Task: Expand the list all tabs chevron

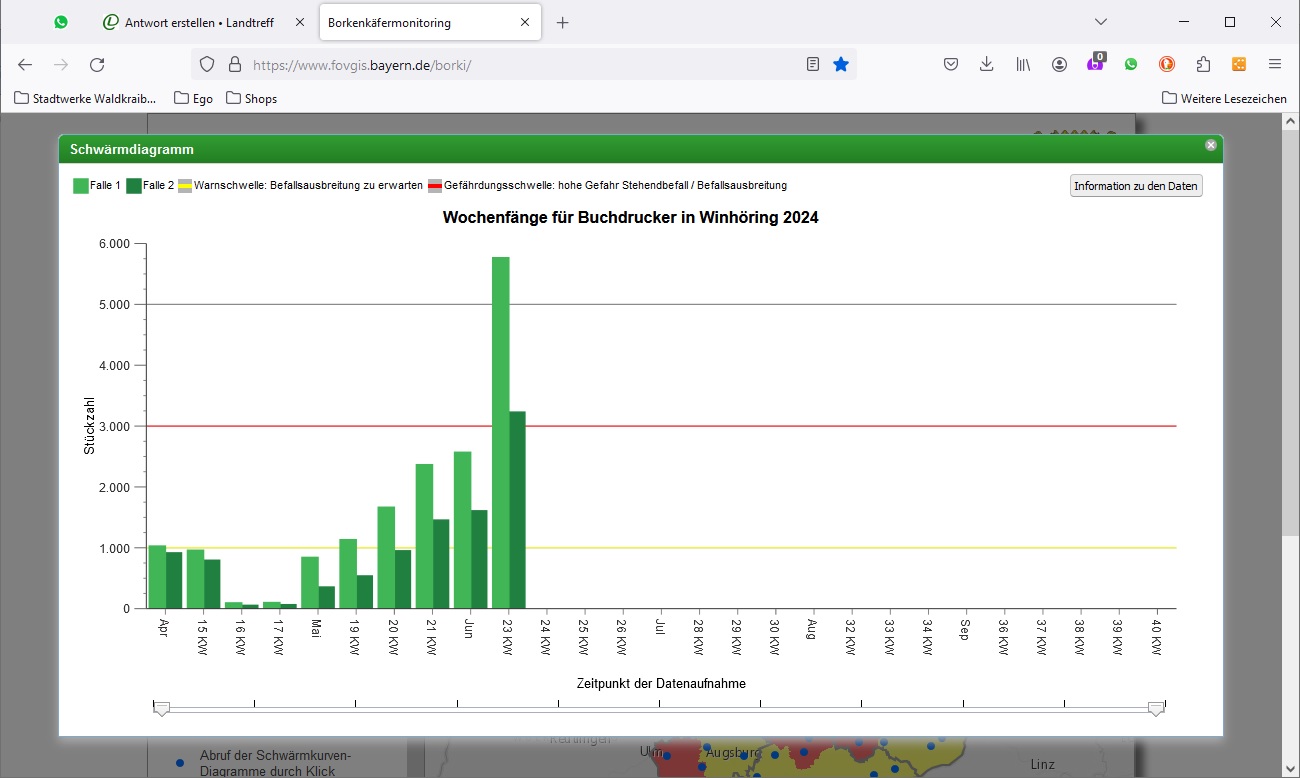Action: pos(1101,22)
